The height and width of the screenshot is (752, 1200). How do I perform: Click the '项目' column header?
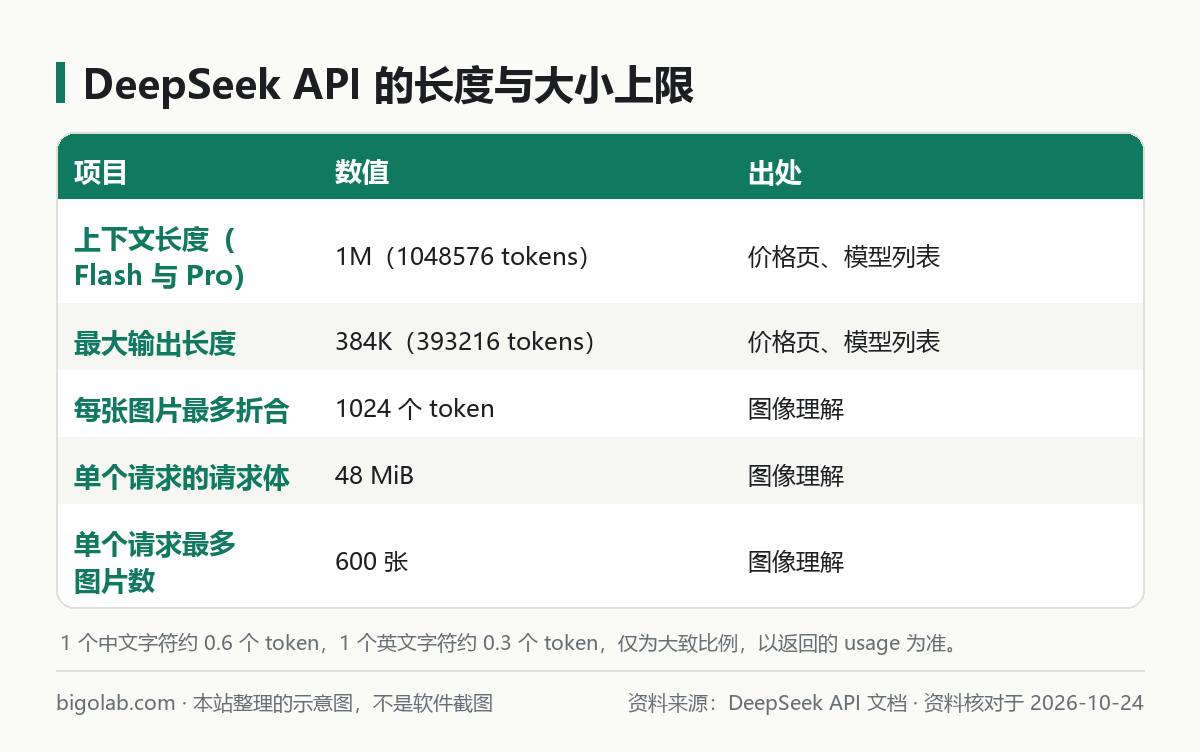101,172
